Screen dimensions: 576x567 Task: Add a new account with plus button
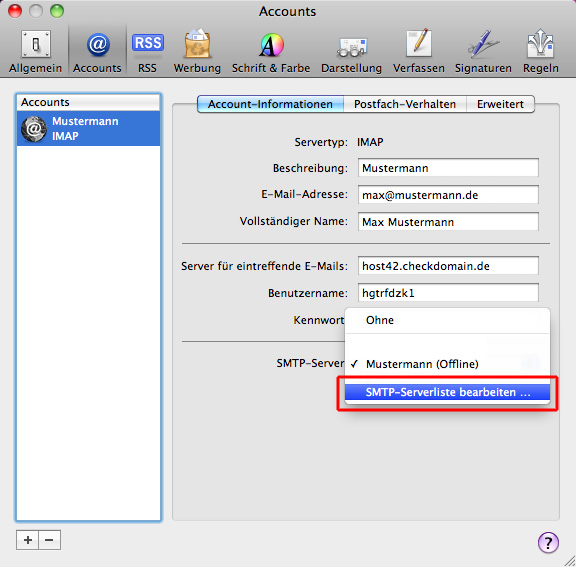pyautogui.click(x=28, y=540)
